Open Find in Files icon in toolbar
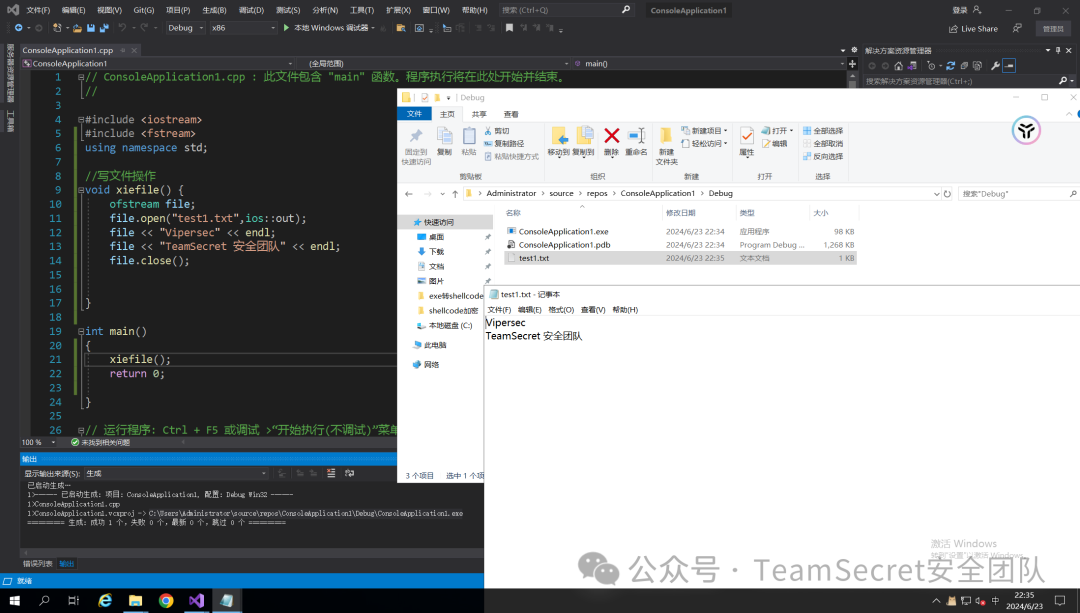 coord(401,28)
